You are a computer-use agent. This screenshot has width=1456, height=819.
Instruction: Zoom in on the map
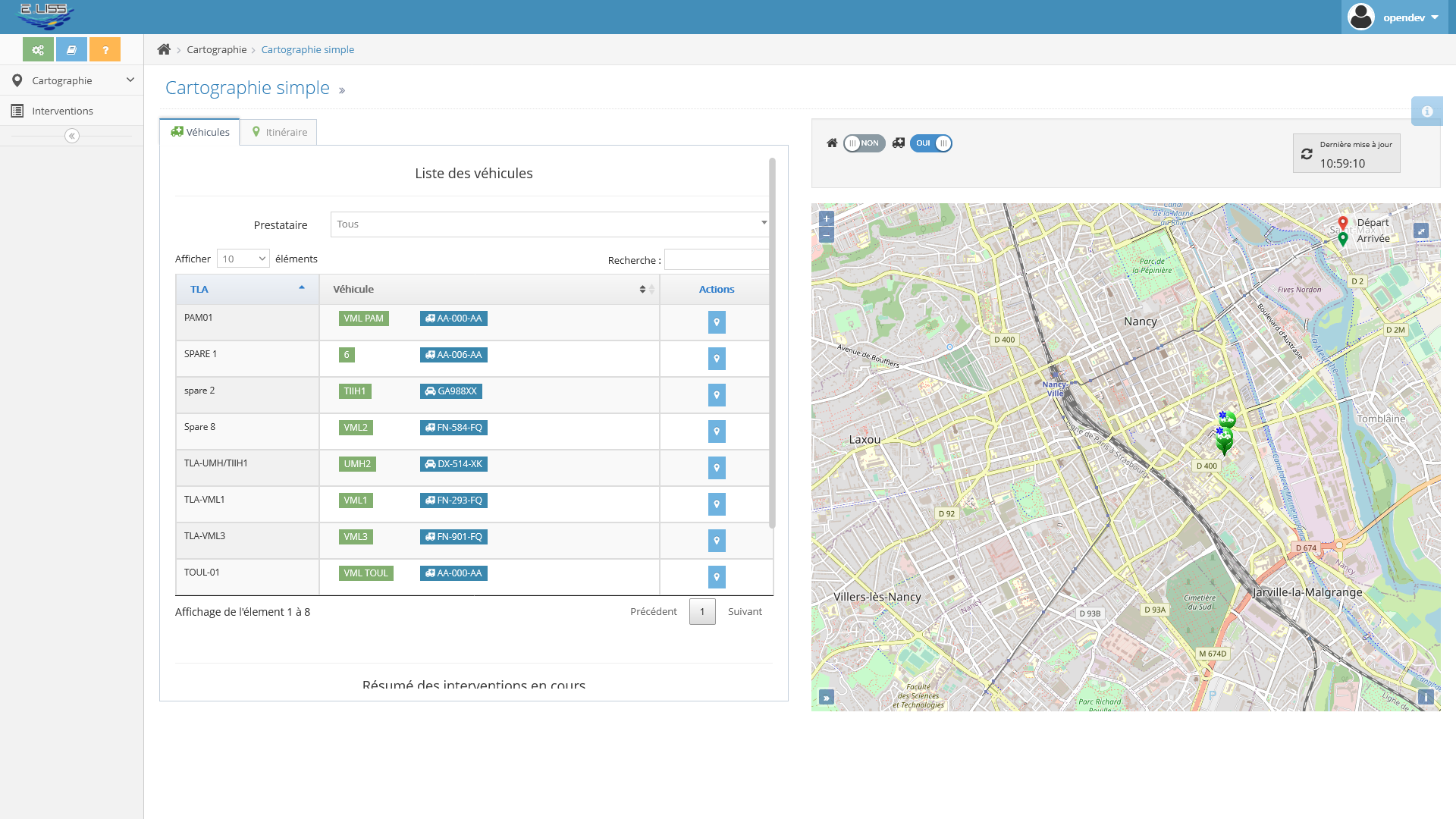pyautogui.click(x=826, y=219)
